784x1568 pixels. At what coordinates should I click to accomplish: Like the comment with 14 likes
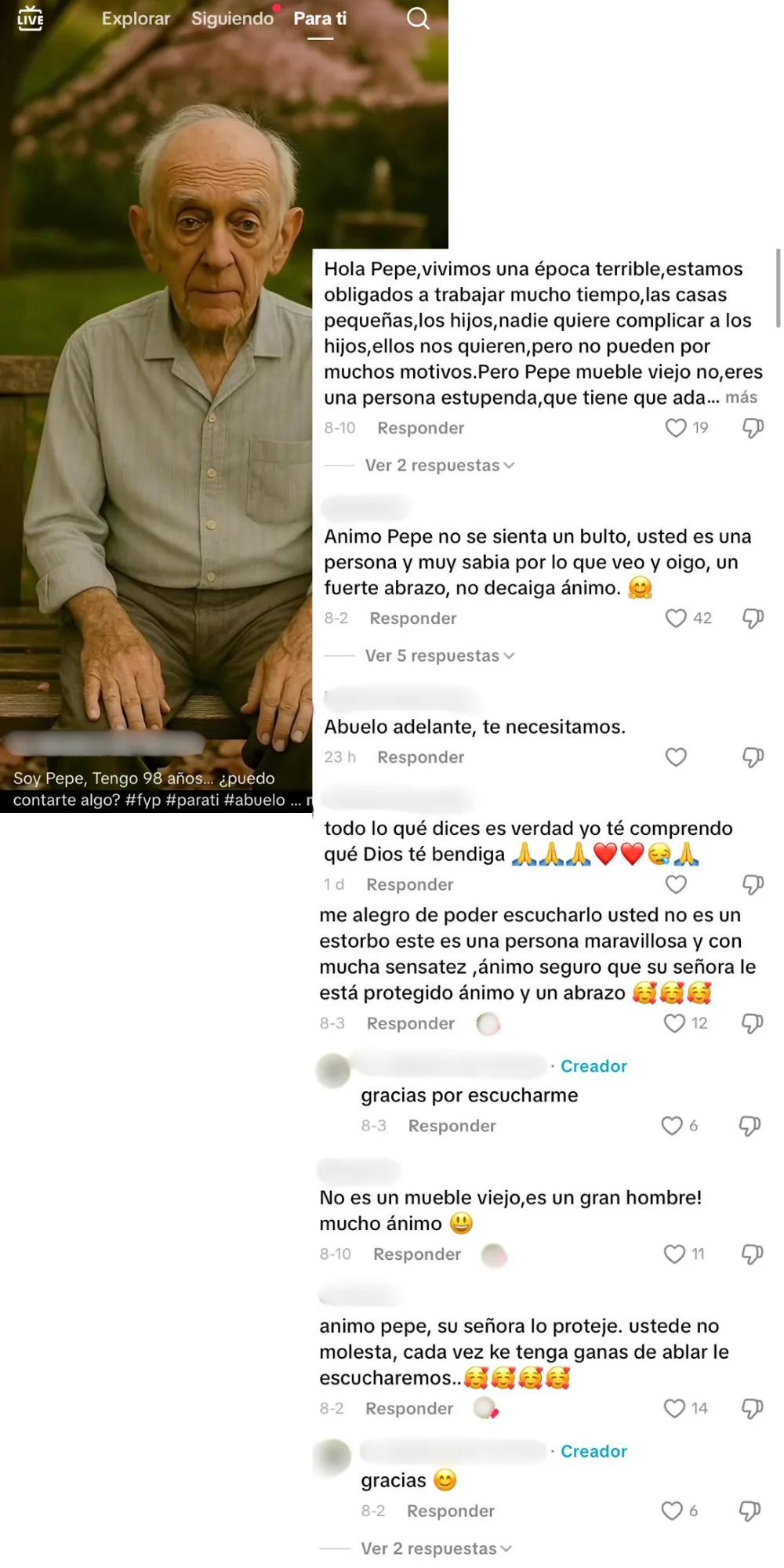(674, 1409)
